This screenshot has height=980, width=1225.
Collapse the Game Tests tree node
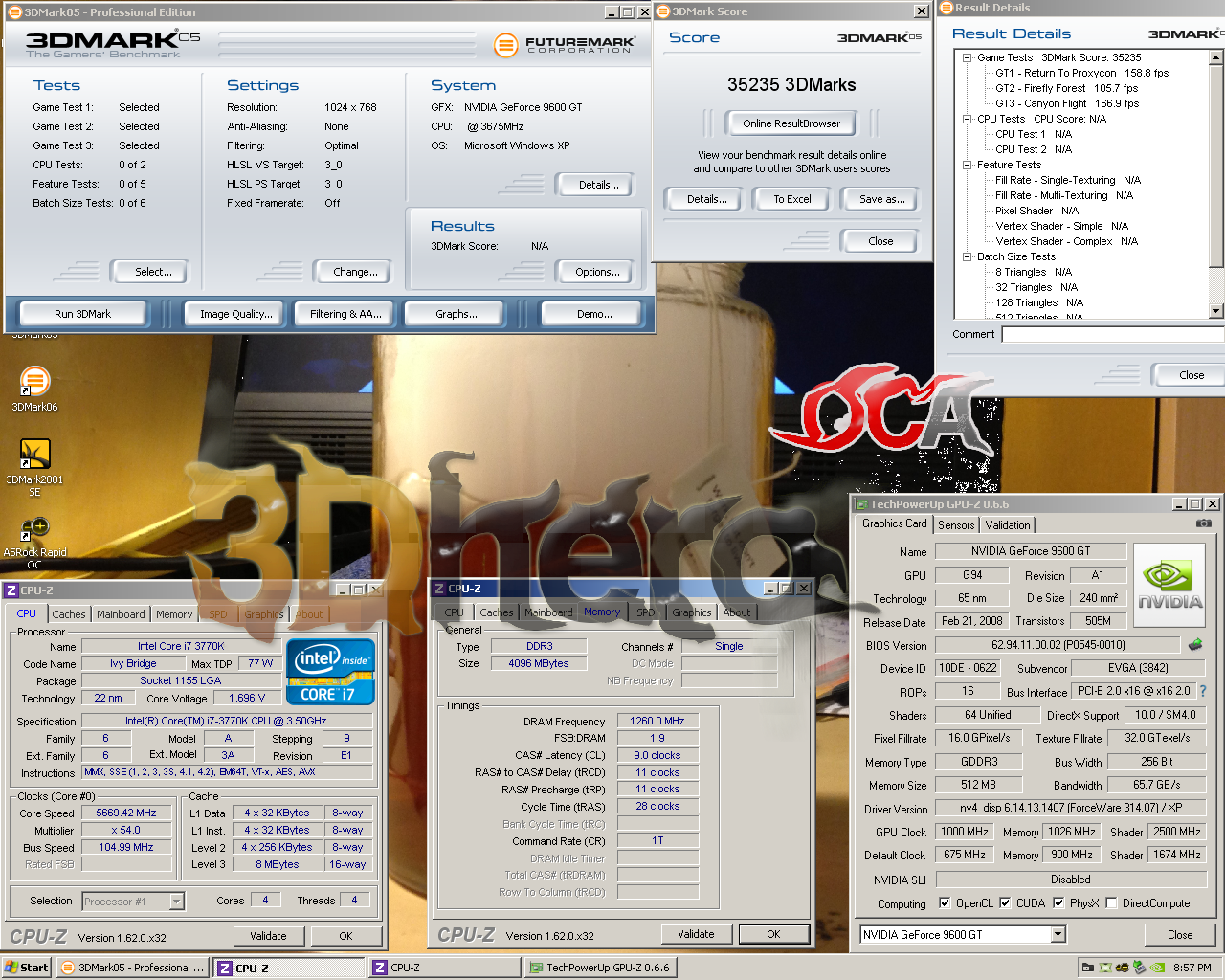[968, 57]
